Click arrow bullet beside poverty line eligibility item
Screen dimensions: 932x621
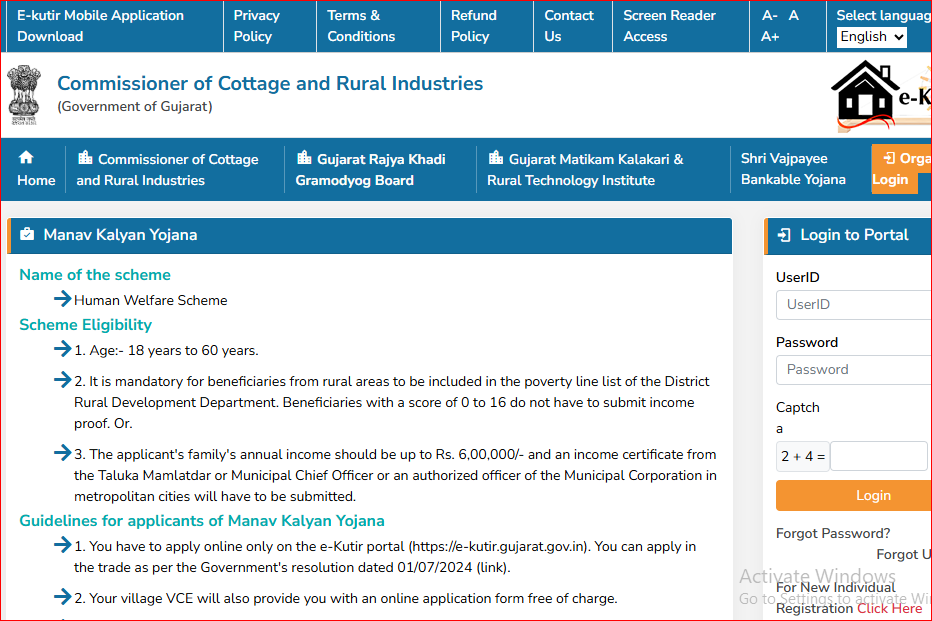62,379
